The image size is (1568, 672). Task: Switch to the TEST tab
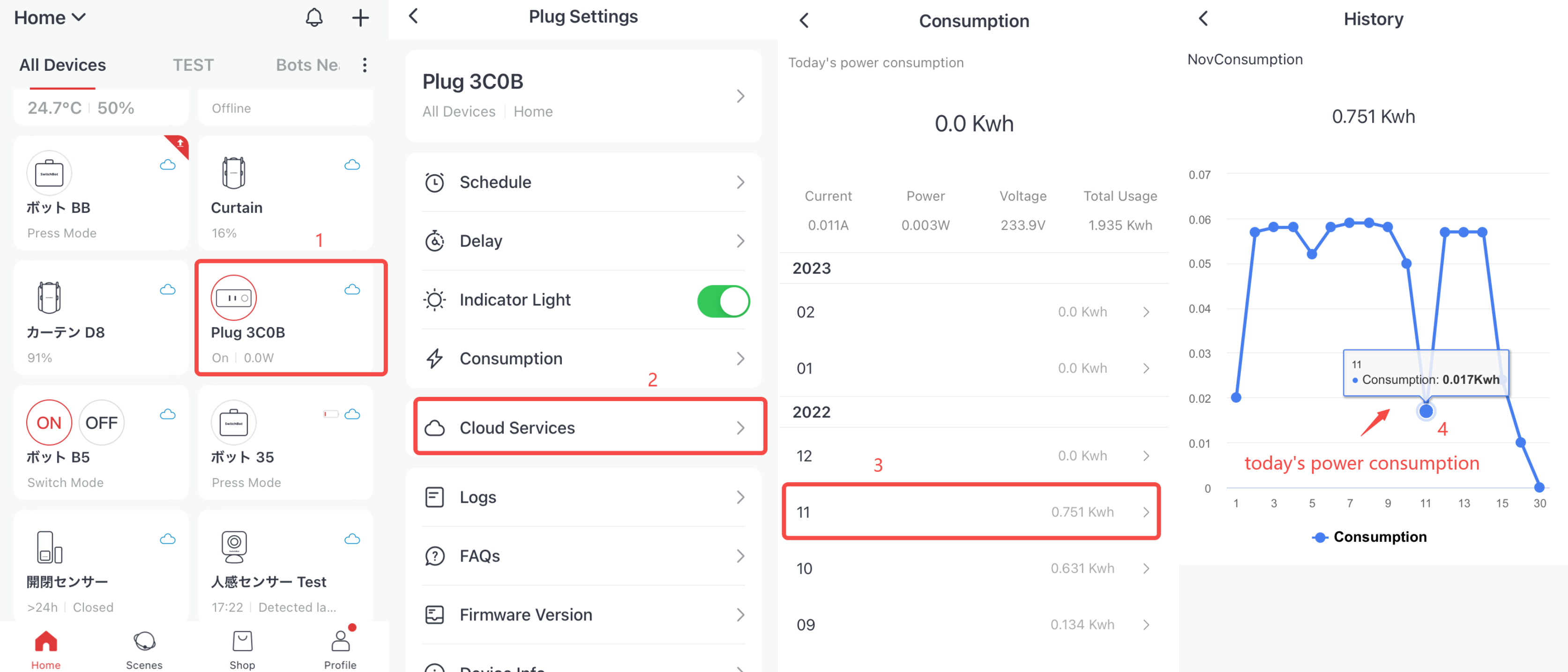click(193, 65)
